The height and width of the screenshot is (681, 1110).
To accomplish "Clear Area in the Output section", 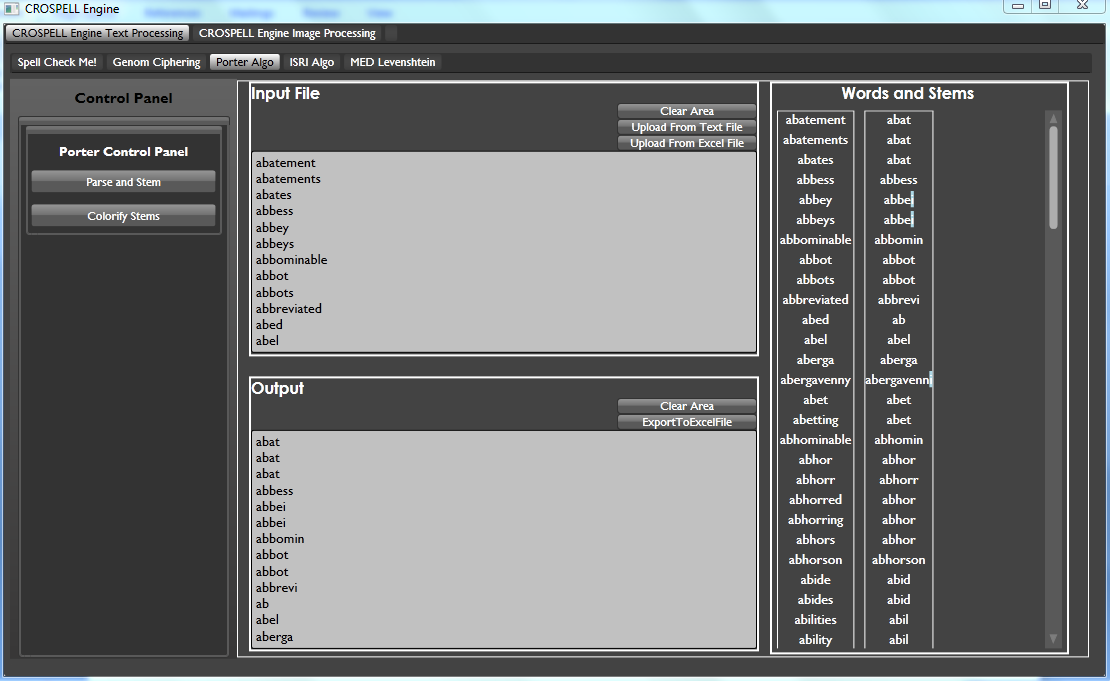I will point(687,406).
